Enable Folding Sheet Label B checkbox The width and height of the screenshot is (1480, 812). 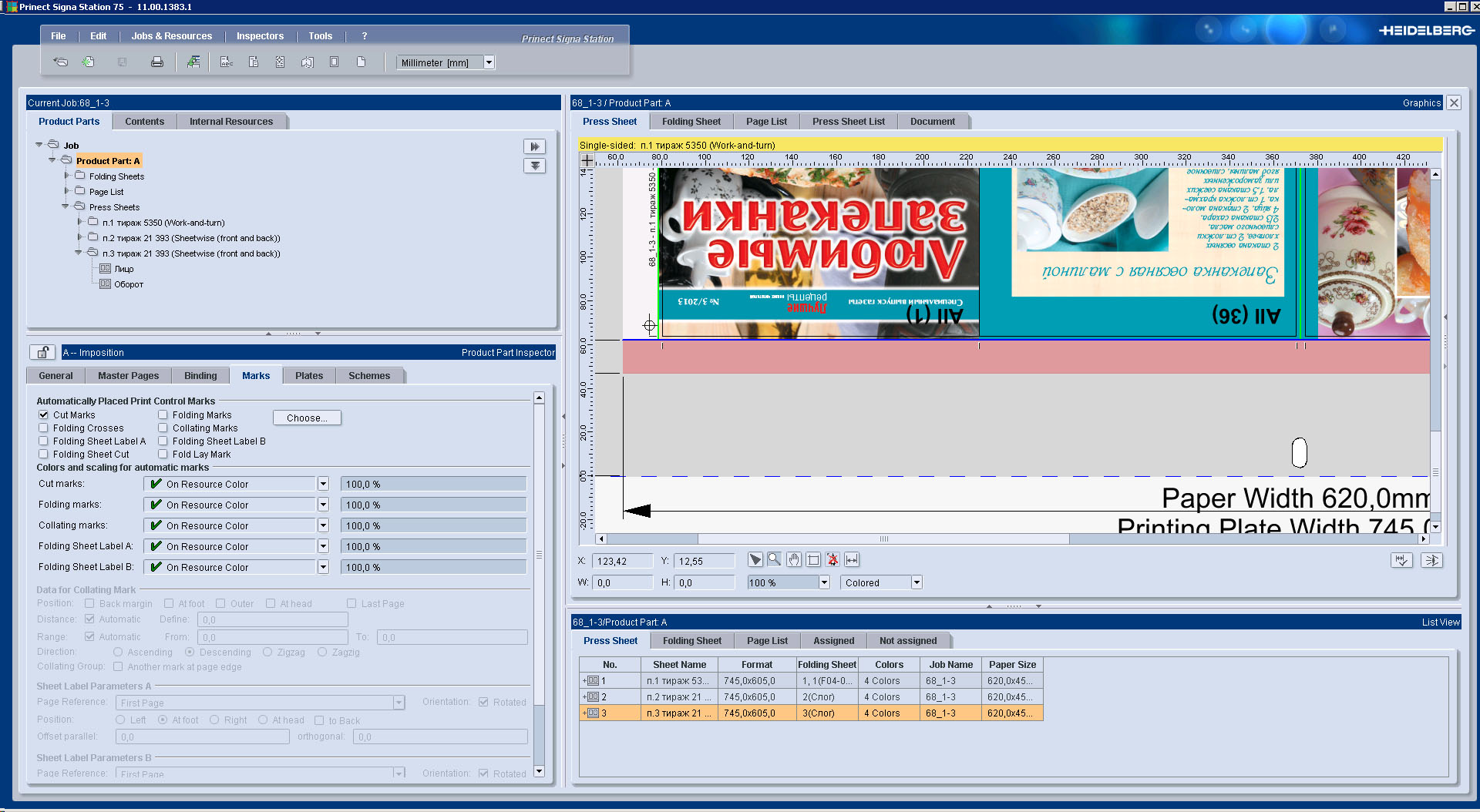point(163,441)
